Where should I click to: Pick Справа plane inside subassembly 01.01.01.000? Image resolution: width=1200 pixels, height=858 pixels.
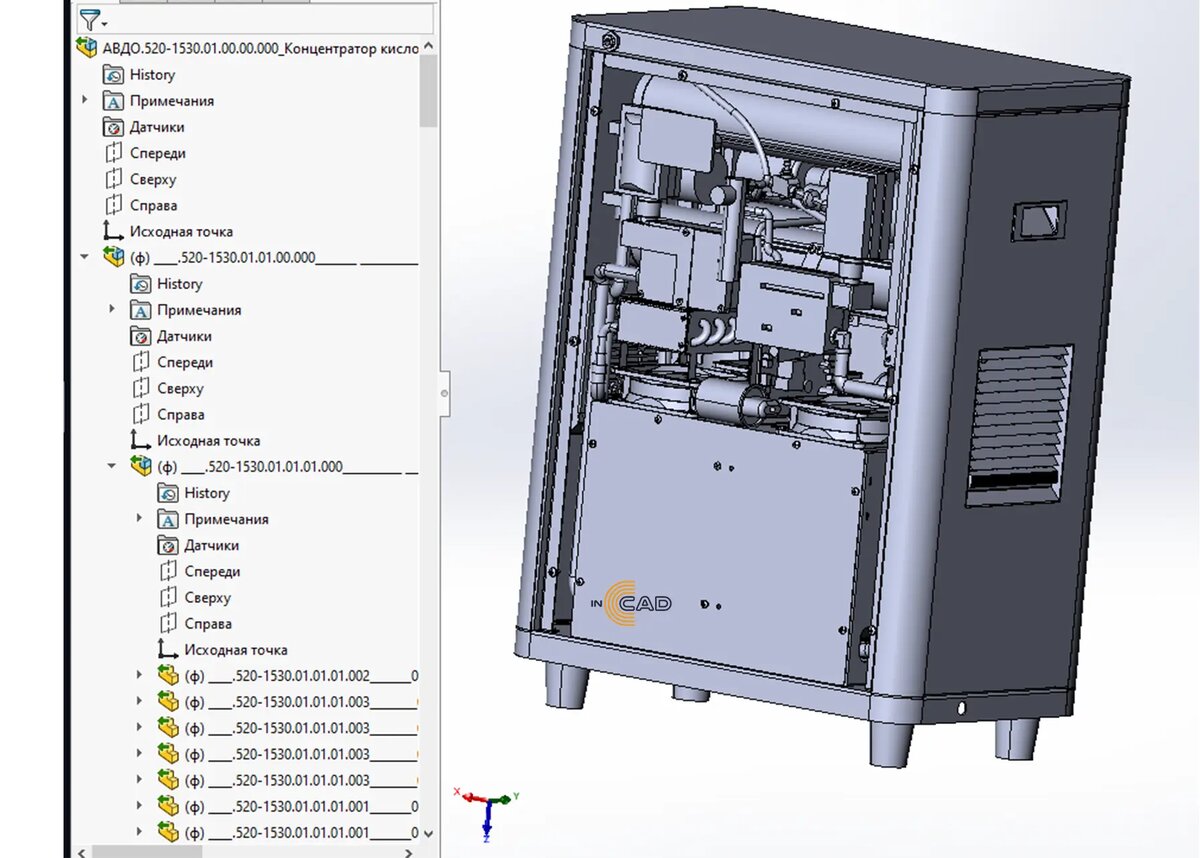tap(195, 623)
